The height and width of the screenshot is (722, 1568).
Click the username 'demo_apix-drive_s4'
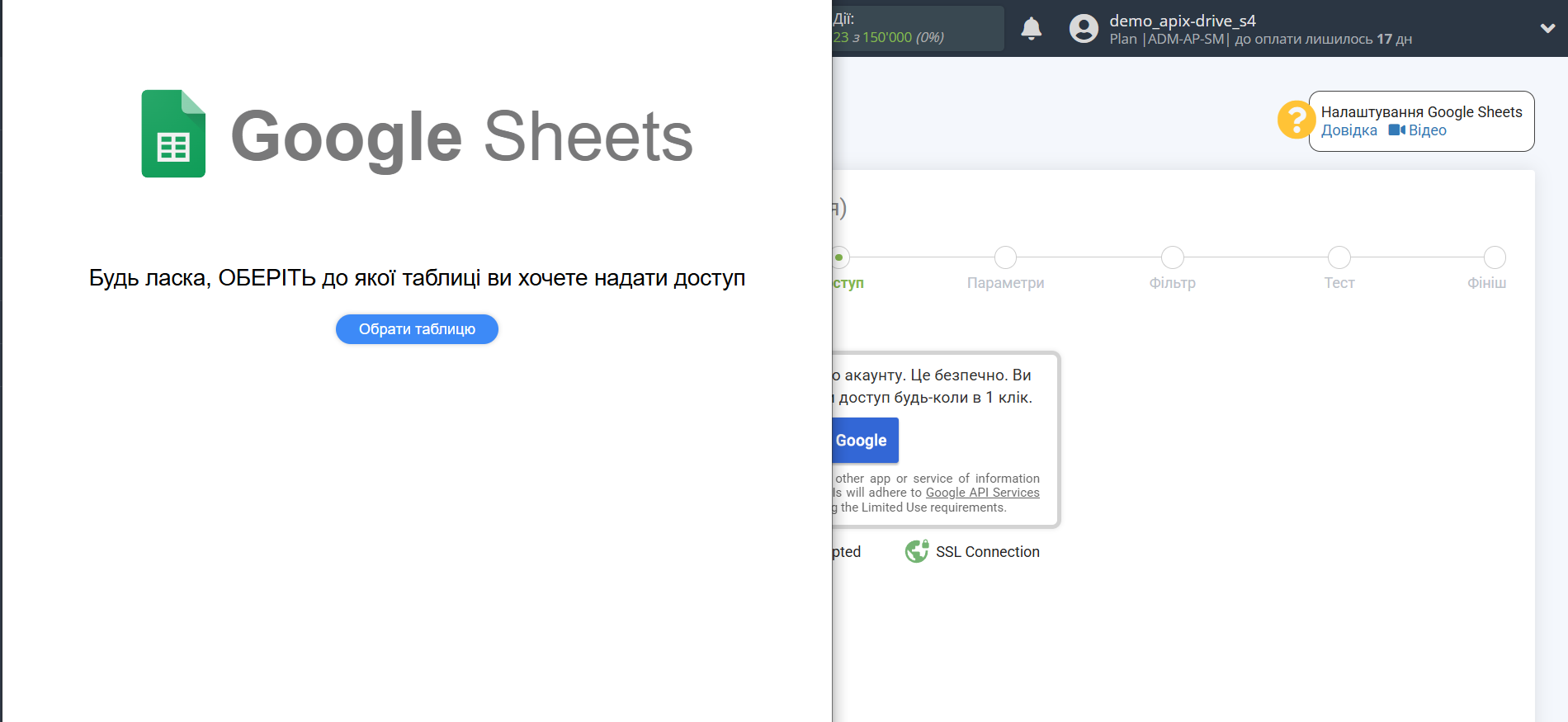pyautogui.click(x=1183, y=21)
